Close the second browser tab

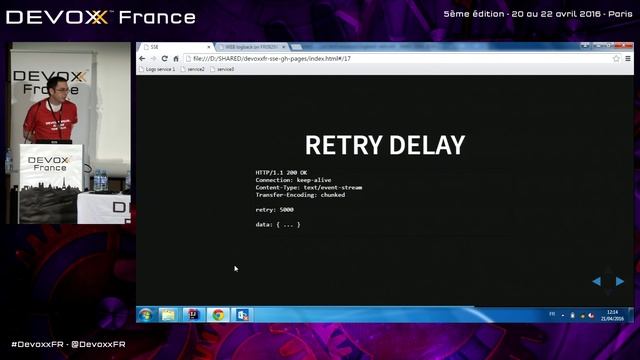284,47
